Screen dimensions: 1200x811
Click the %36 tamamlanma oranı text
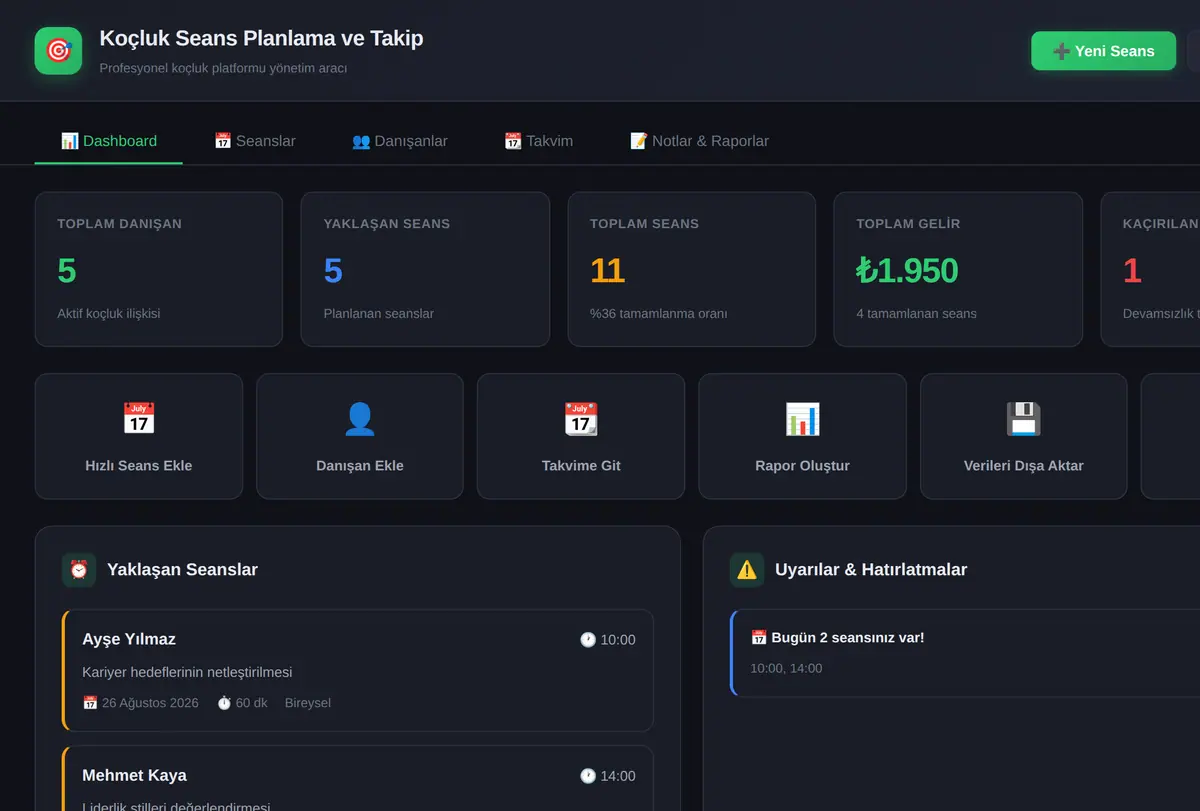pyautogui.click(x=658, y=314)
